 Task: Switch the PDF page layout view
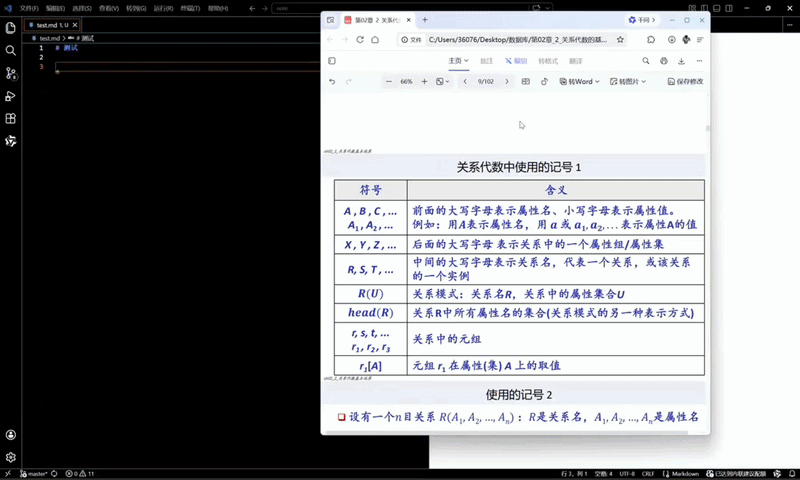pos(526,82)
